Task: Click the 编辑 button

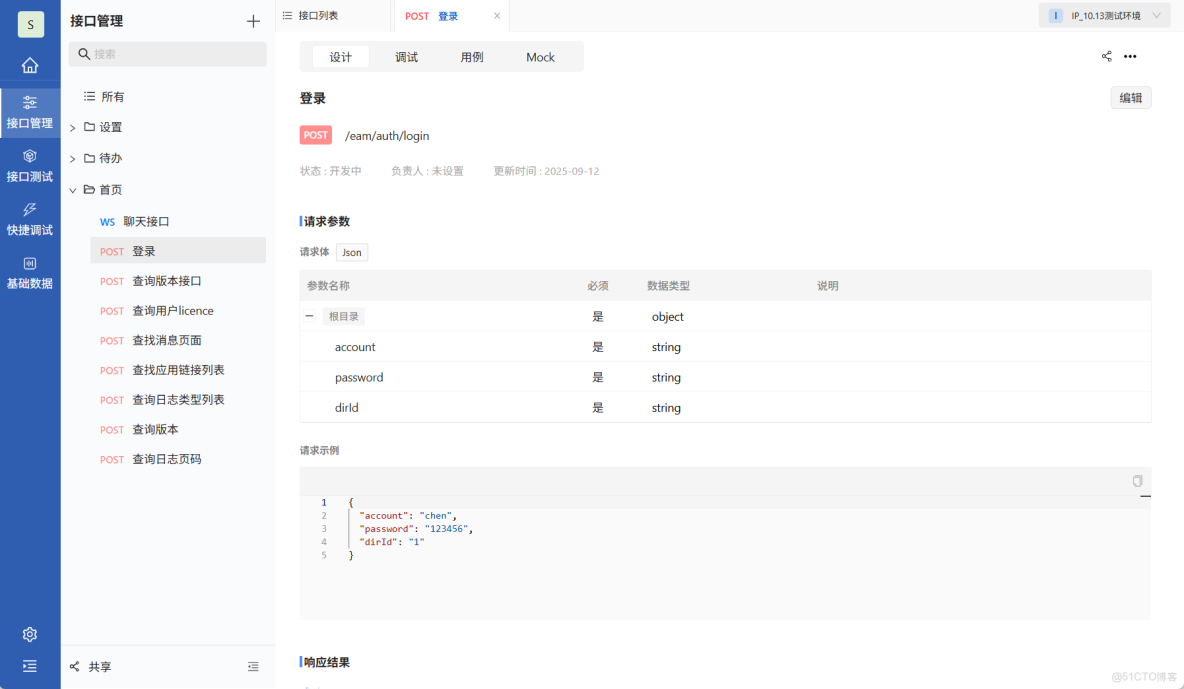Action: (1130, 97)
